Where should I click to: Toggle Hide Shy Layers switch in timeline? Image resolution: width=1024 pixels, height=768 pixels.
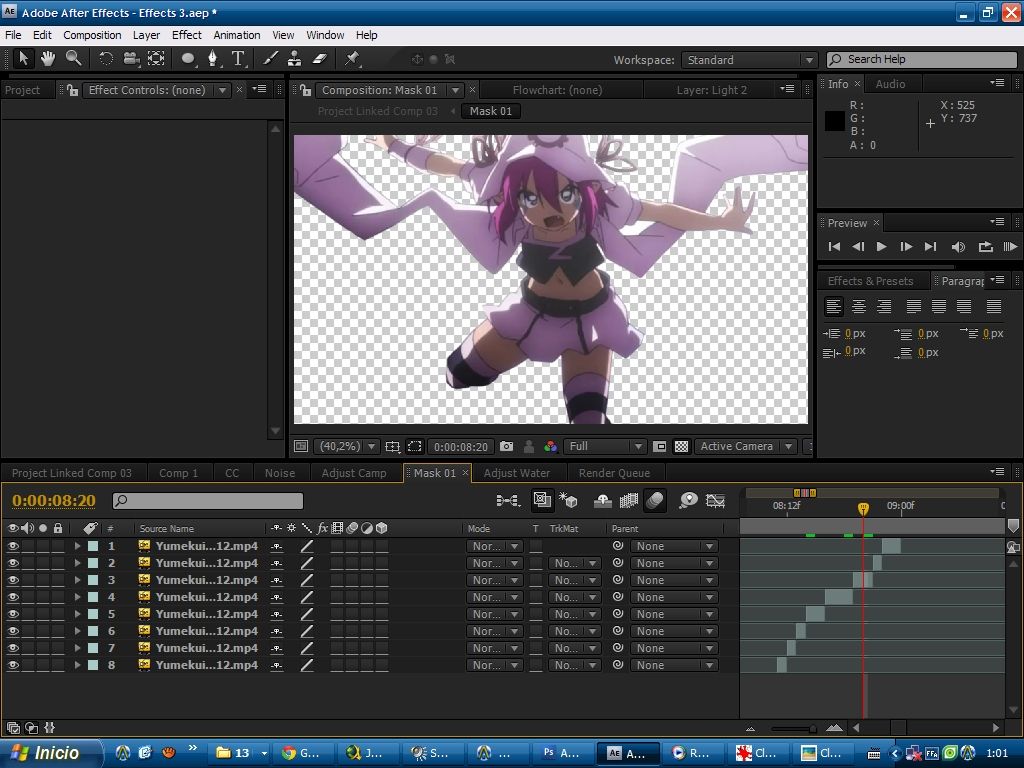pyautogui.click(x=603, y=501)
